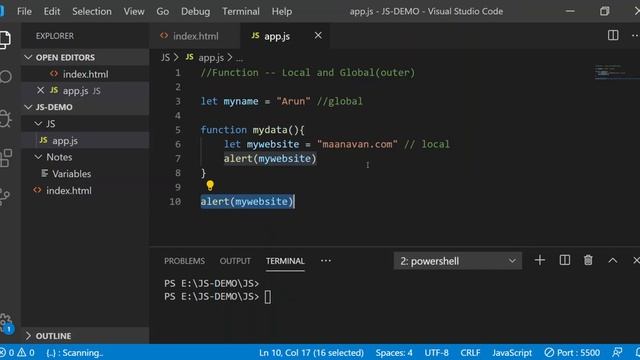The width and height of the screenshot is (640, 360).
Task: Split the terminal pane
Action: 564,260
